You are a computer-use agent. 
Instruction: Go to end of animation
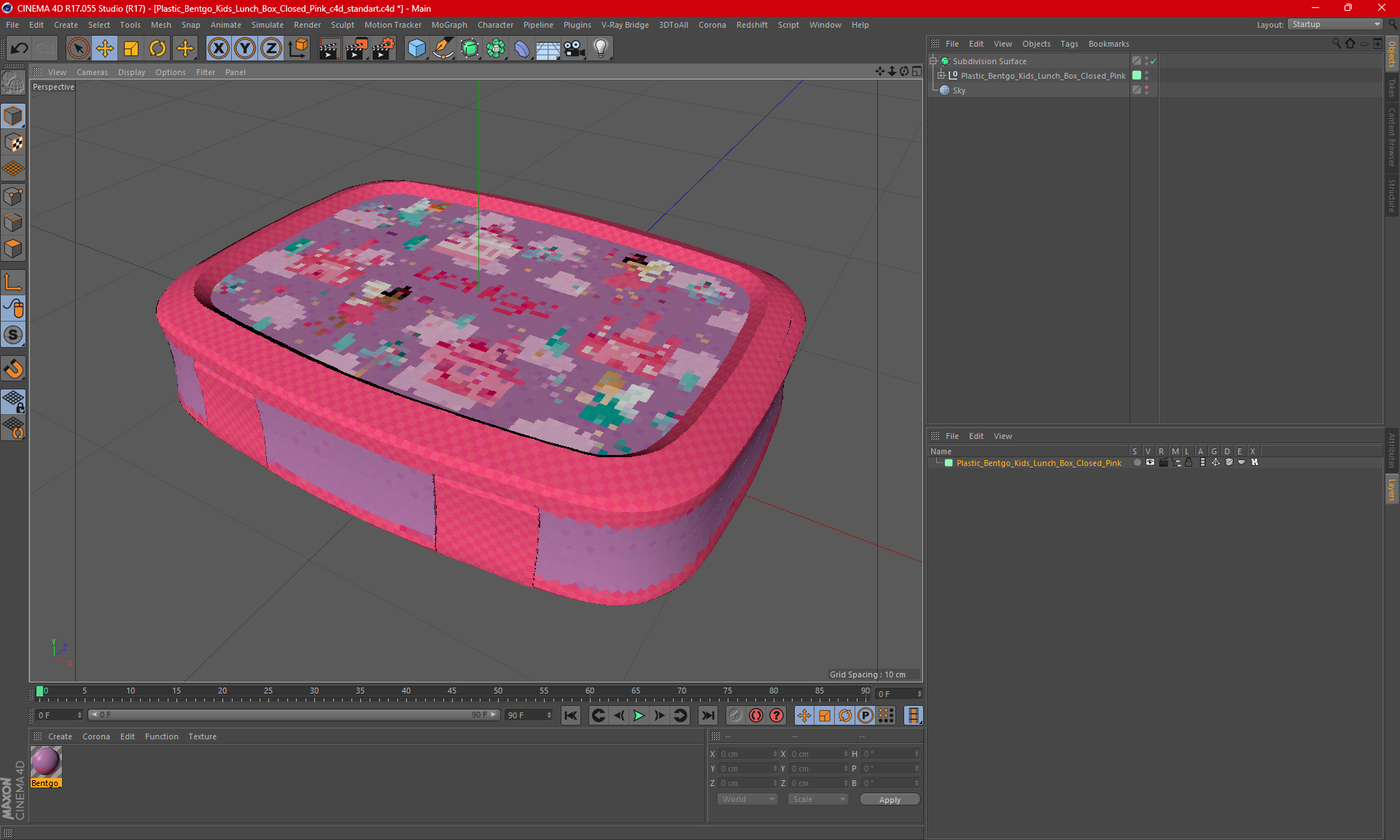click(x=707, y=715)
